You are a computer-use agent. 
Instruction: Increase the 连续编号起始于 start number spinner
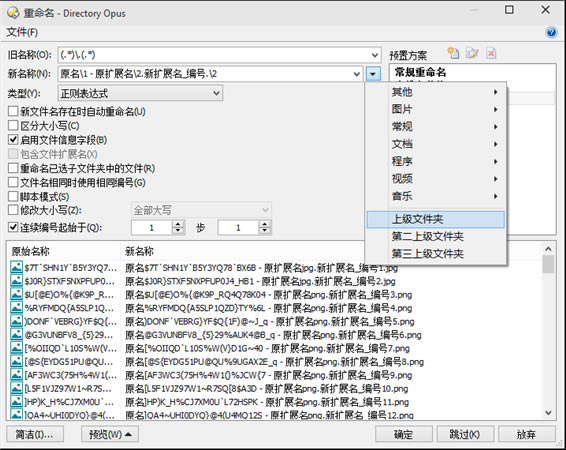coord(178,224)
